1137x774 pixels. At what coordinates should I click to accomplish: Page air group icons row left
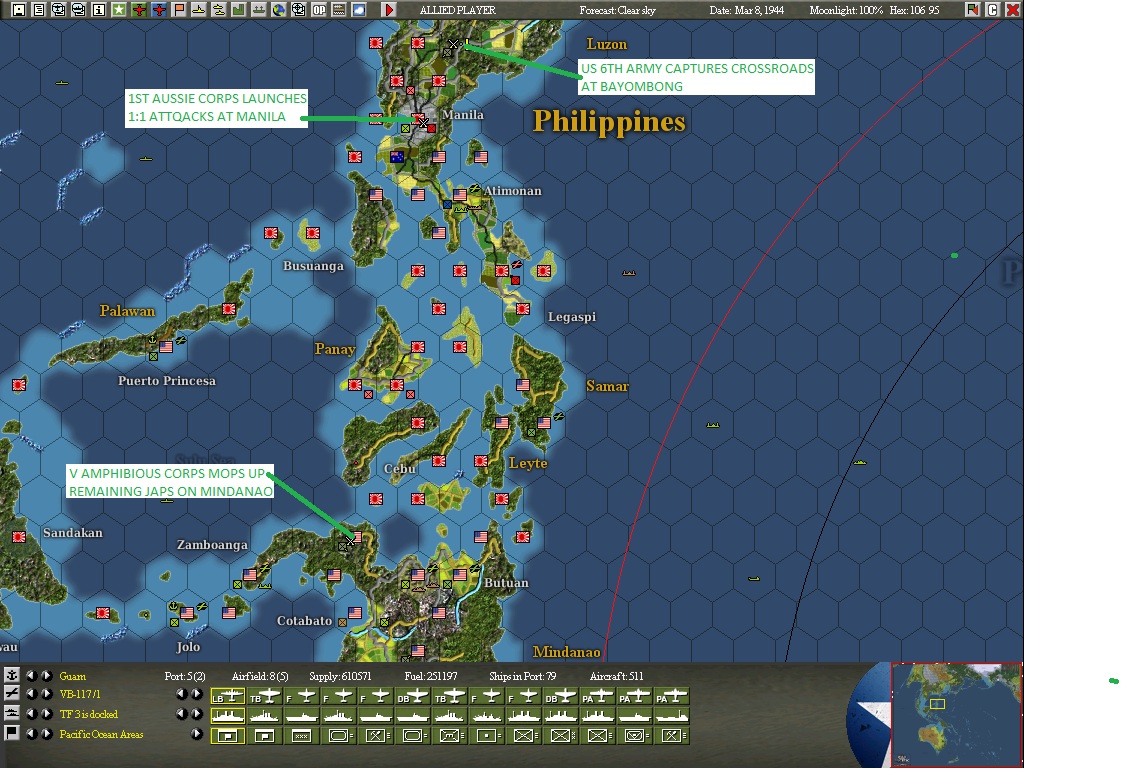click(x=181, y=693)
